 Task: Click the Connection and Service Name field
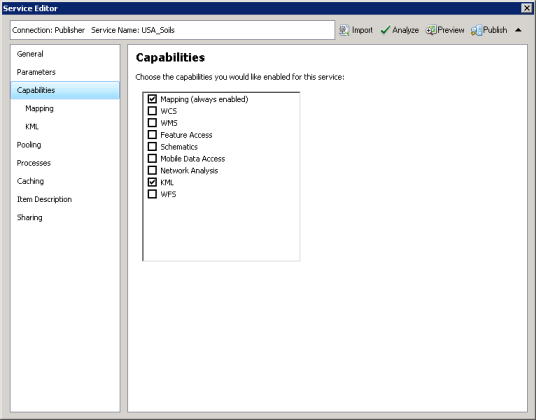point(172,30)
